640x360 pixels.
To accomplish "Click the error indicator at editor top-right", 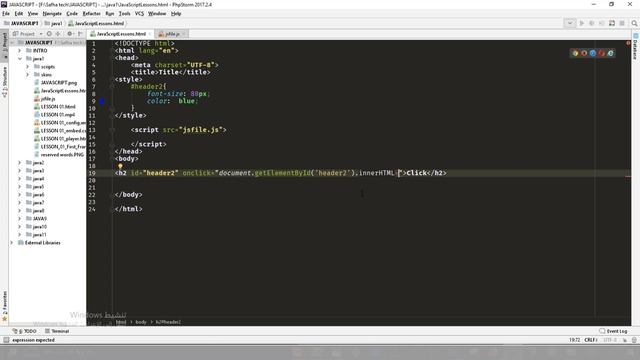I will [x=628, y=43].
